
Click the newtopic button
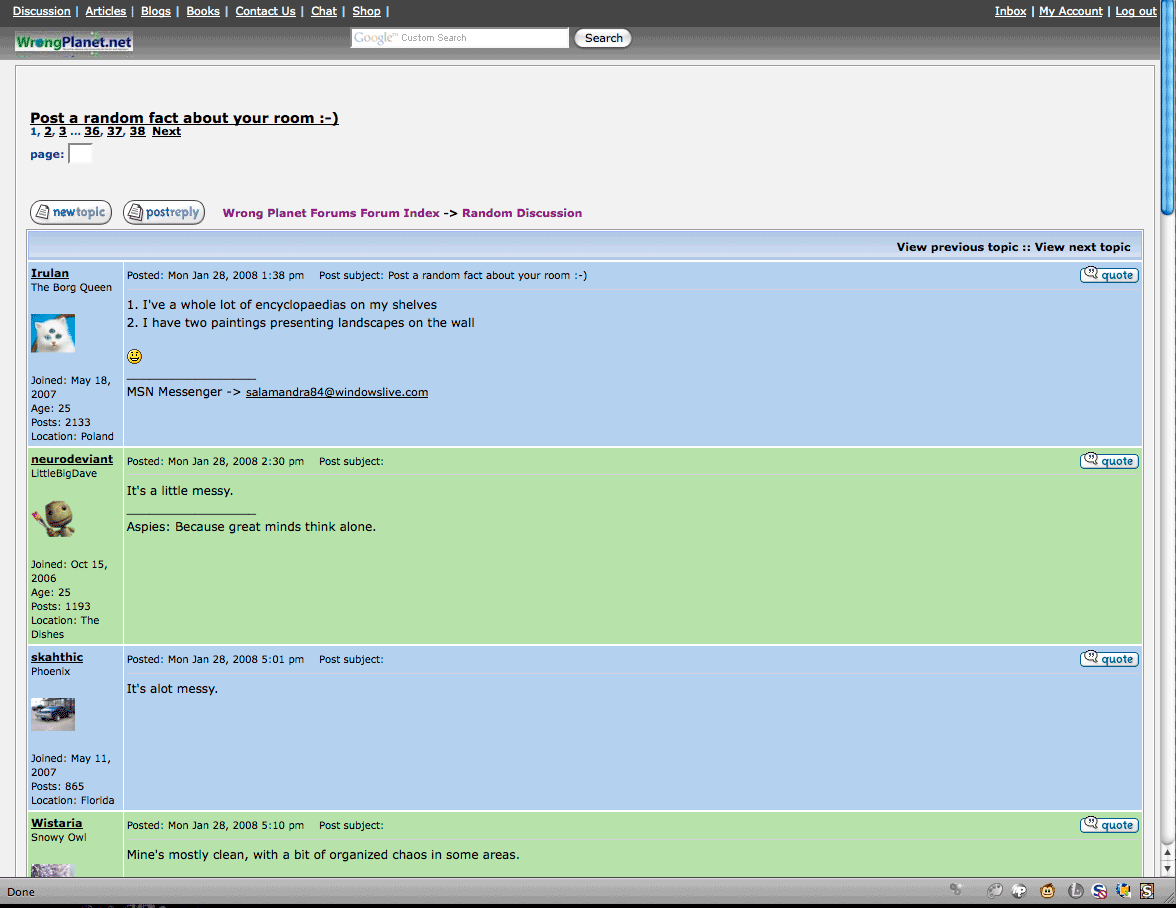(70, 212)
